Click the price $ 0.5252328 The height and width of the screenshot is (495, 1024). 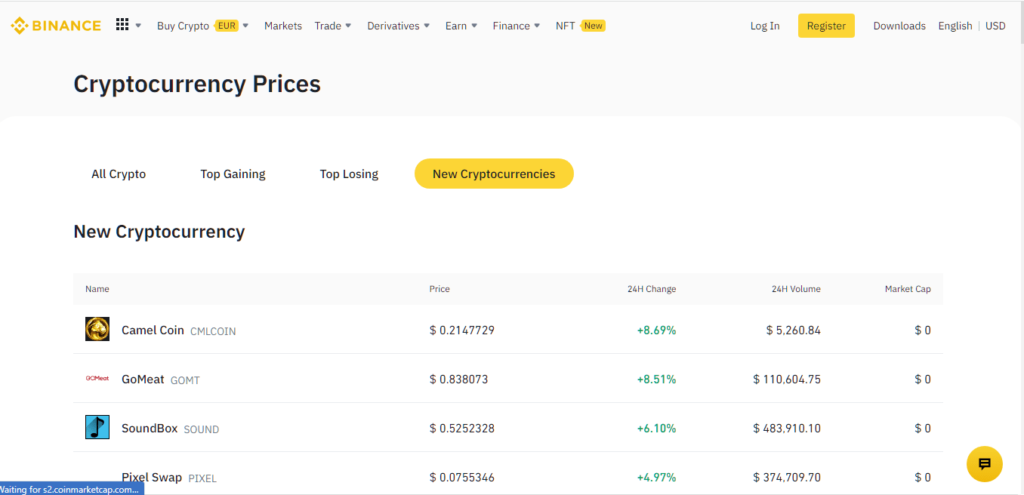(x=462, y=428)
